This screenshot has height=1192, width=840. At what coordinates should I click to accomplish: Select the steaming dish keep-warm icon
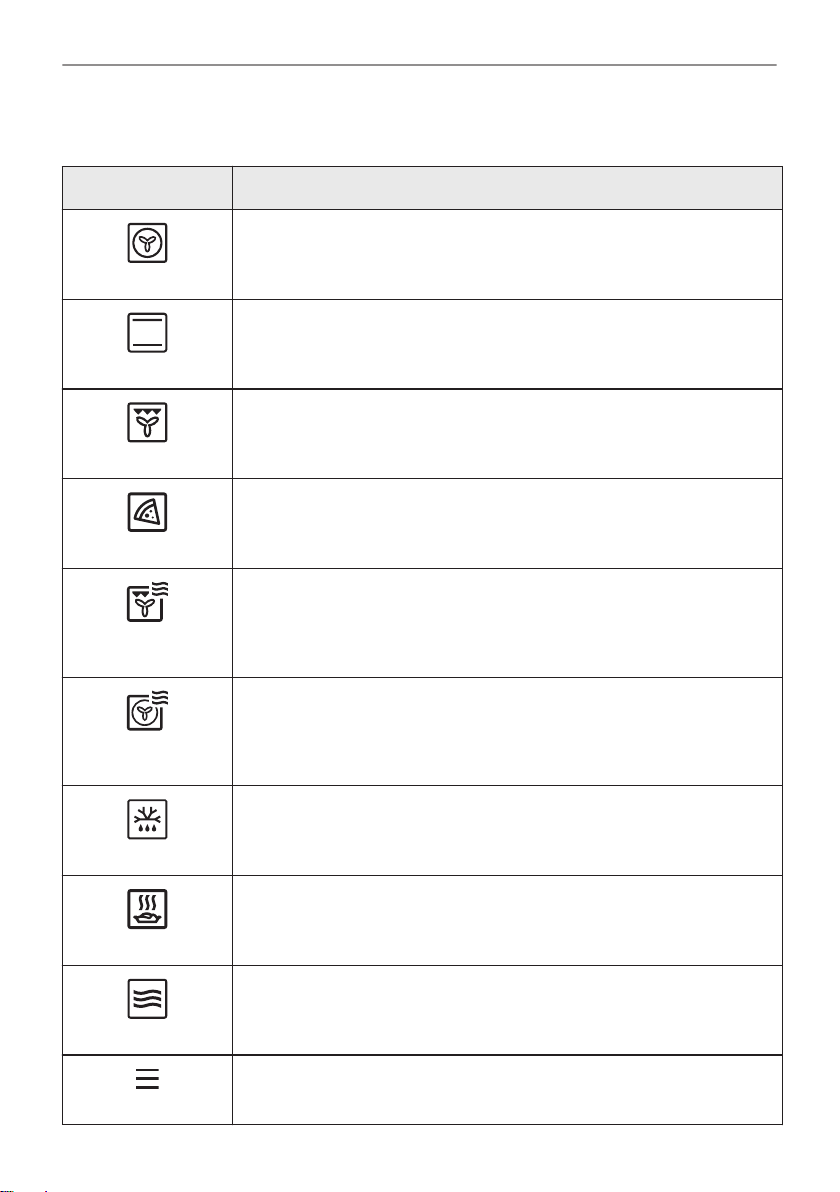pos(147,909)
